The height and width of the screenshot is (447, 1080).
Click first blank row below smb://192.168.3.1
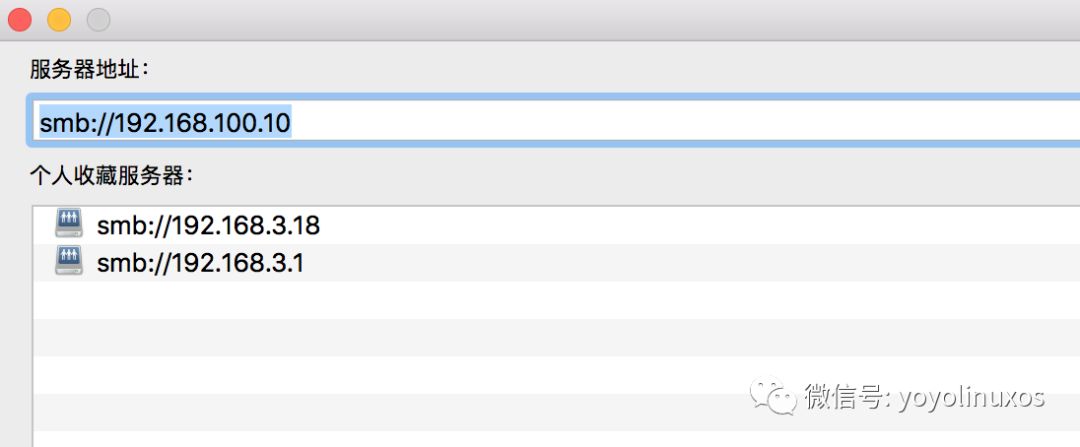pyautogui.click(x=557, y=300)
